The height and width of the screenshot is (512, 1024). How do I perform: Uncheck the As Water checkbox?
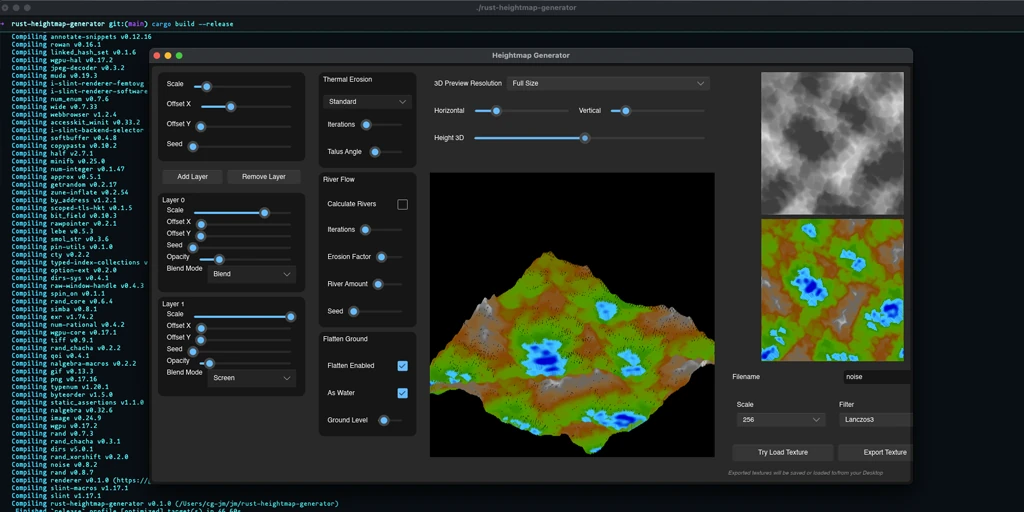click(402, 393)
